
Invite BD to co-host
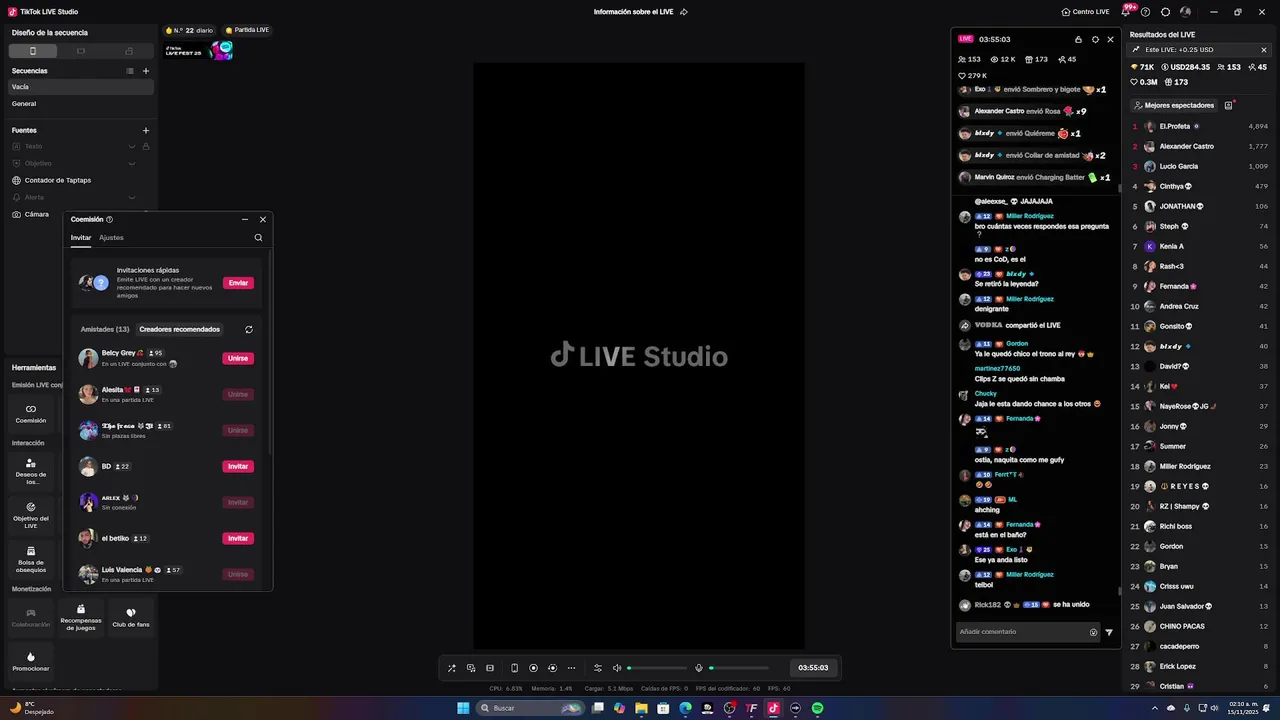point(238,466)
